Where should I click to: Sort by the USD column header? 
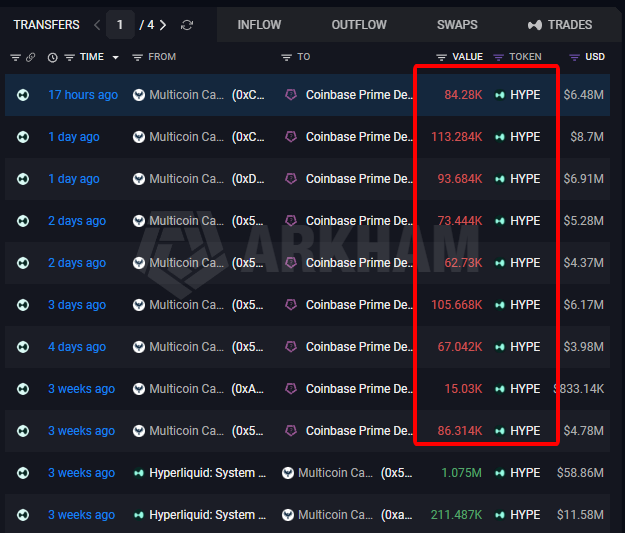[595, 57]
